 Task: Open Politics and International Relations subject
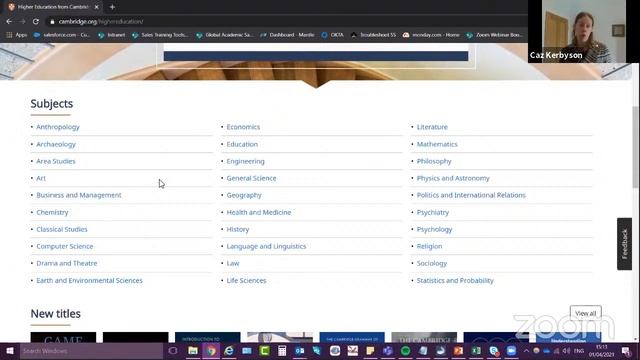click(471, 195)
